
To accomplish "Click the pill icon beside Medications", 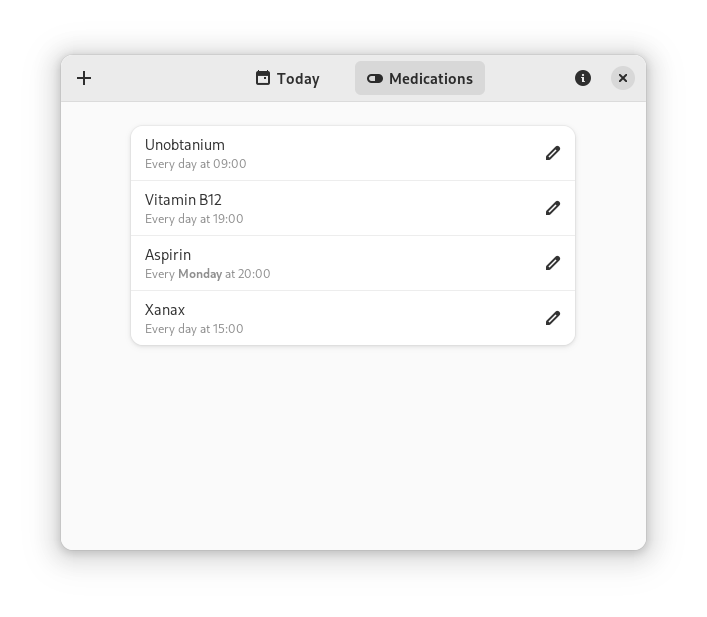I will tap(375, 78).
